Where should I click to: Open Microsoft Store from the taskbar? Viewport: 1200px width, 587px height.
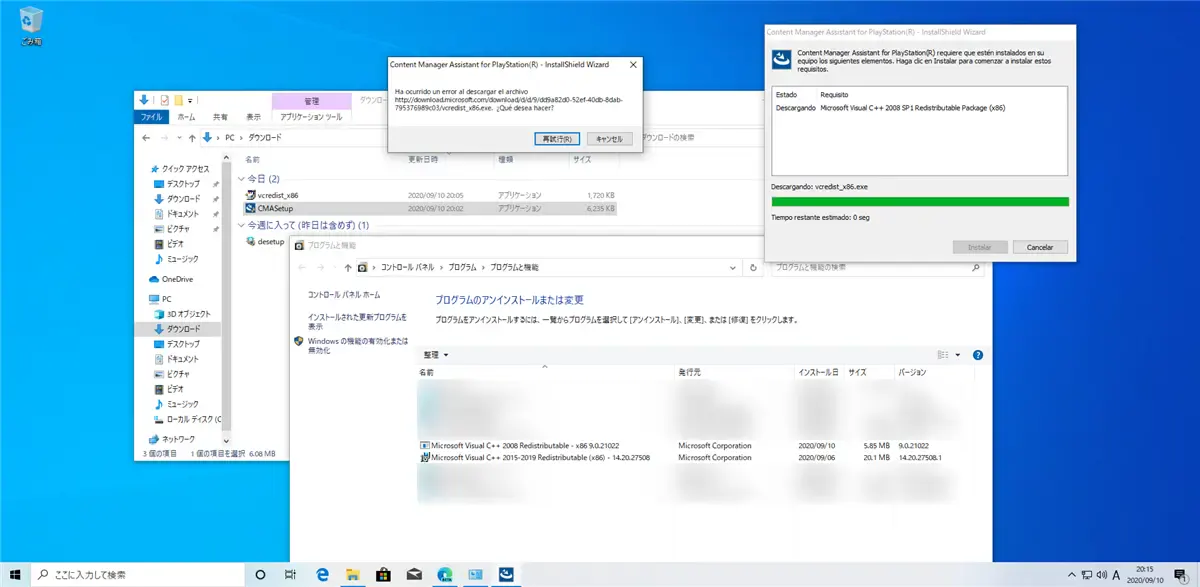[x=383, y=574]
